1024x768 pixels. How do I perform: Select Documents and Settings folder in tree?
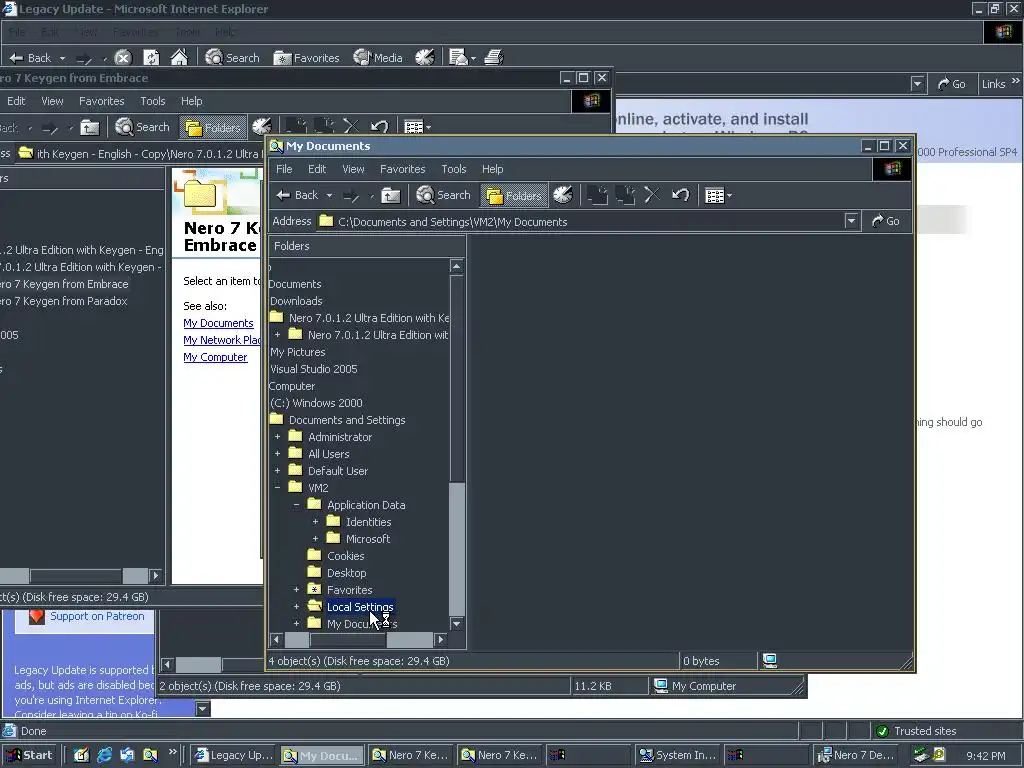pyautogui.click(x=347, y=420)
